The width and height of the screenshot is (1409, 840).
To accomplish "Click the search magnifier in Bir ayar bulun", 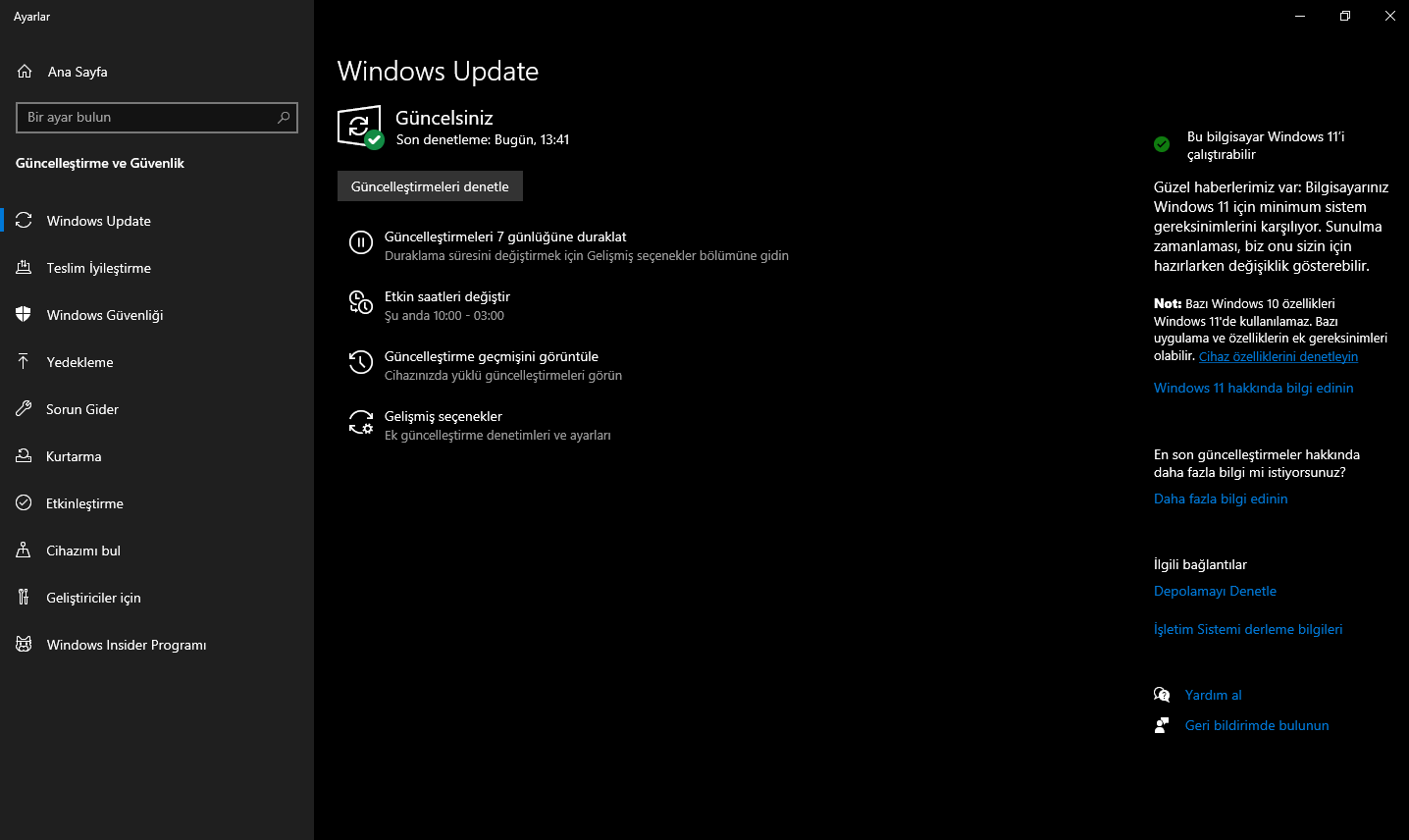I will coord(284,118).
